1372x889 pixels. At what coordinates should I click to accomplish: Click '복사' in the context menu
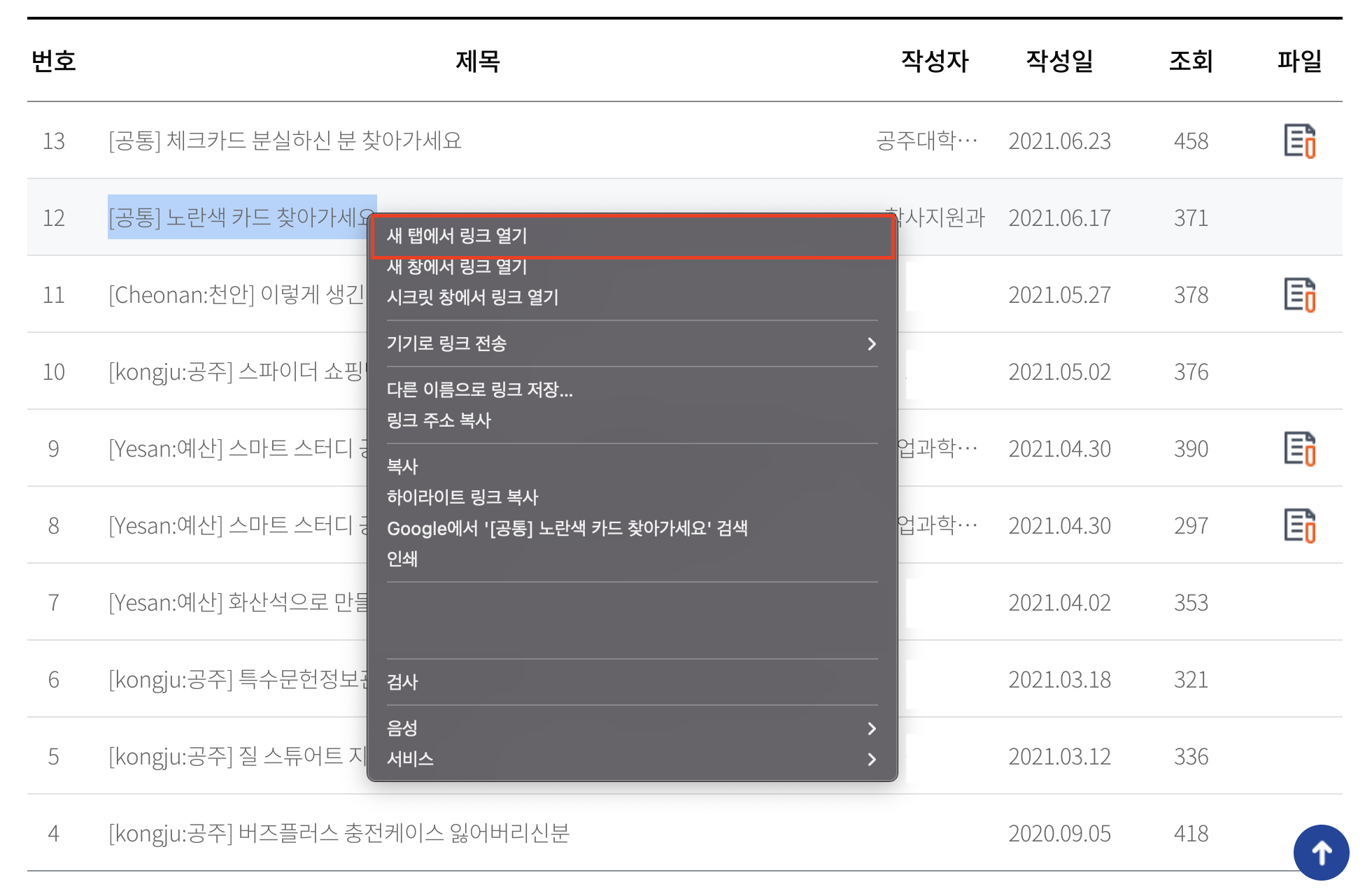632,467
